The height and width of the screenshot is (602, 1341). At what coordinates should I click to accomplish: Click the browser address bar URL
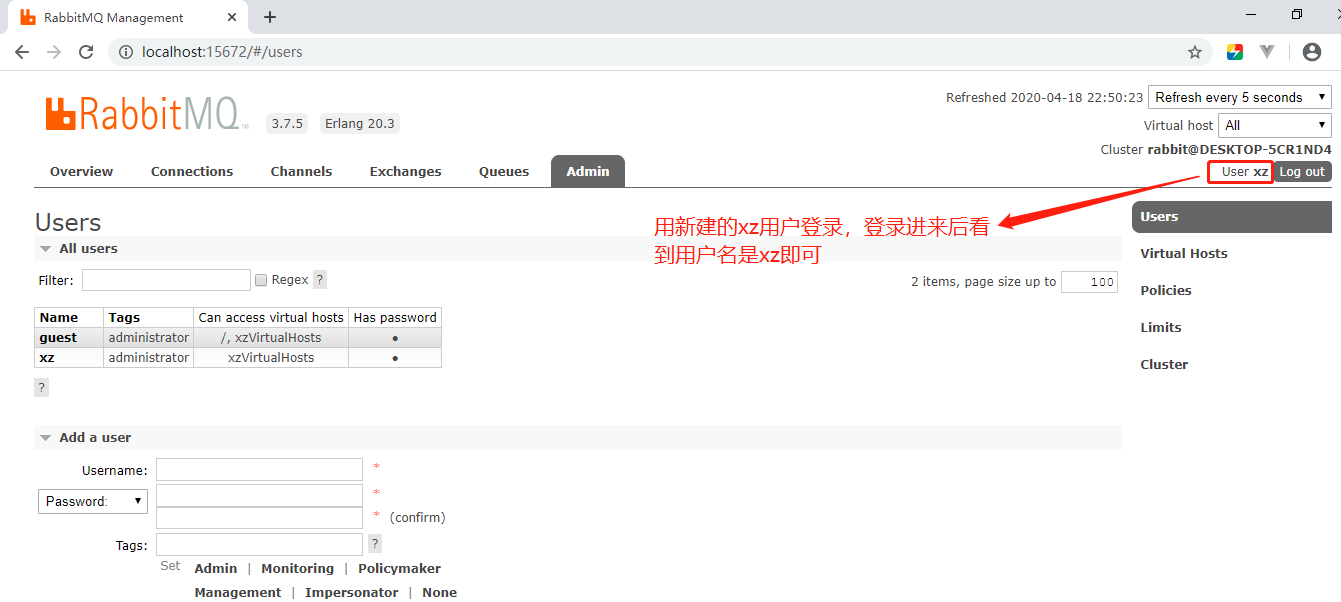tap(222, 52)
